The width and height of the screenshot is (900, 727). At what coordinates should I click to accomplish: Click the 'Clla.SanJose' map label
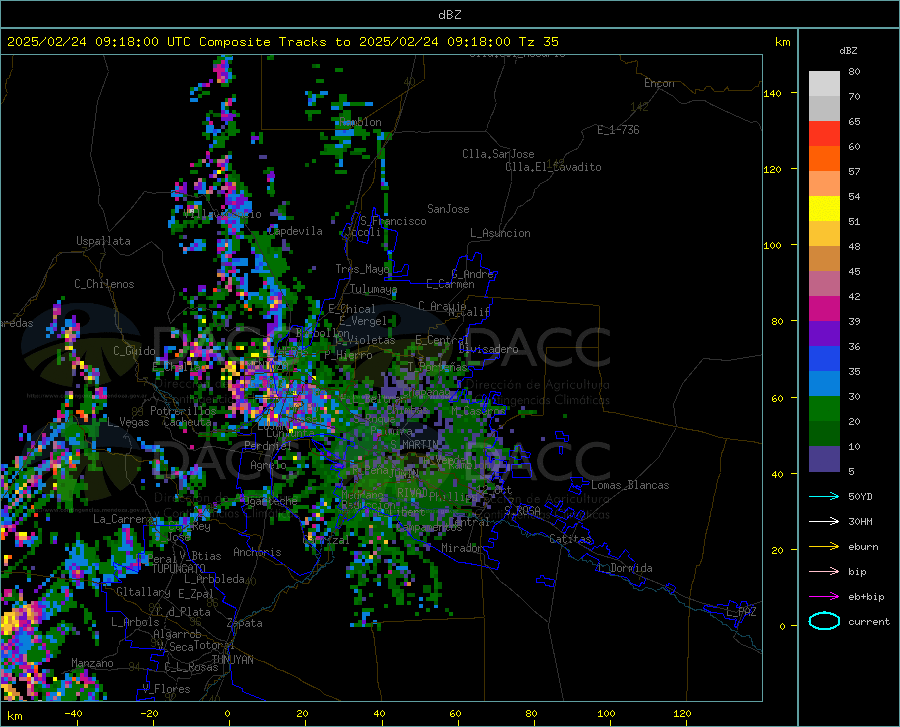click(x=498, y=154)
